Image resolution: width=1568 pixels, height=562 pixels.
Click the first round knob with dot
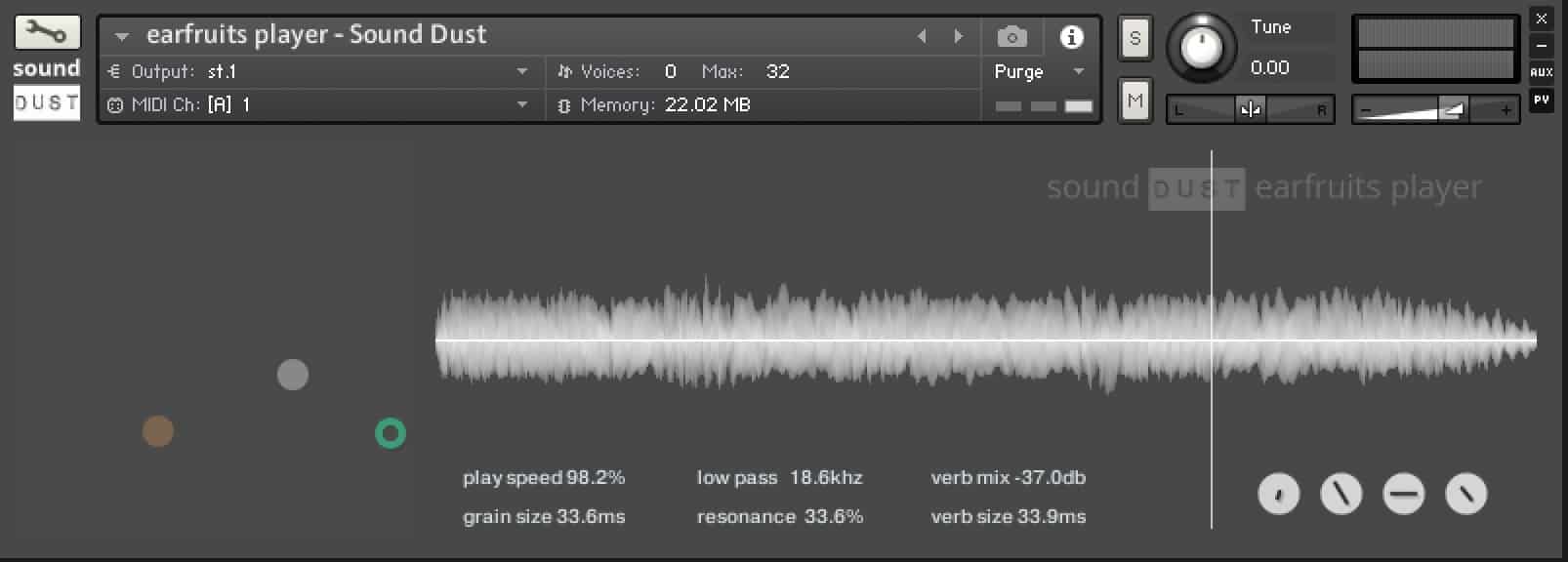(1279, 494)
